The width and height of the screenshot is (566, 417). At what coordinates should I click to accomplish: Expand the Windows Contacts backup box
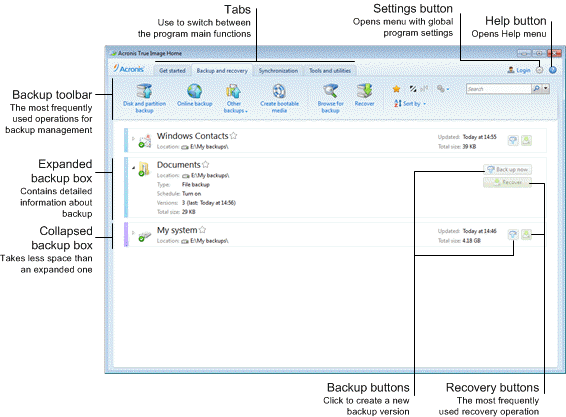133,139
